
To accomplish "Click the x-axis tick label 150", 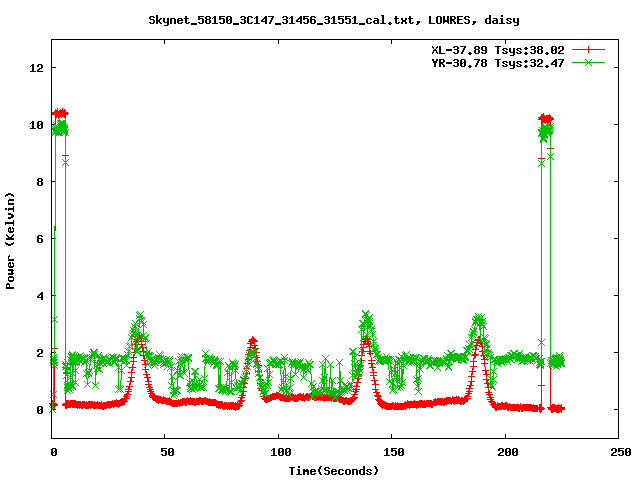I will pyautogui.click(x=394, y=452).
